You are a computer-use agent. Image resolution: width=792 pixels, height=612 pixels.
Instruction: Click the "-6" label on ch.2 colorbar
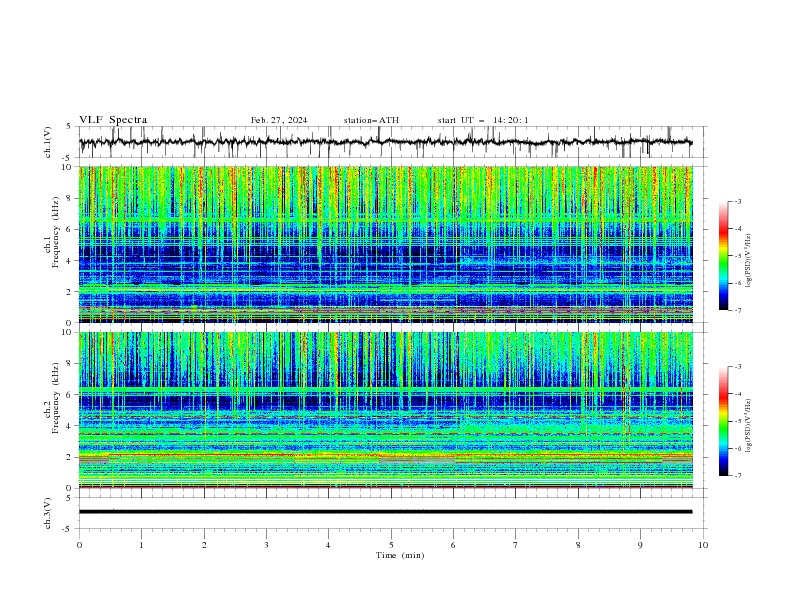coord(738,448)
